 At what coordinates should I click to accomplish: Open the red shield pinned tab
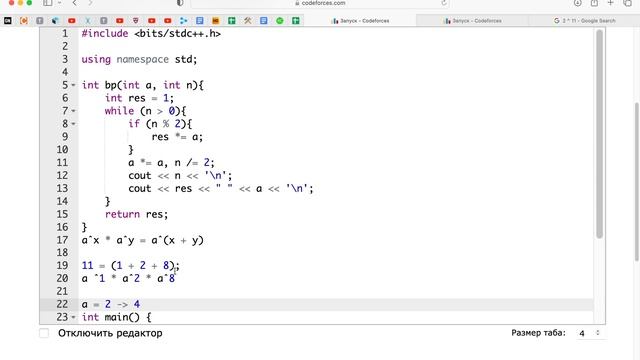(136, 20)
